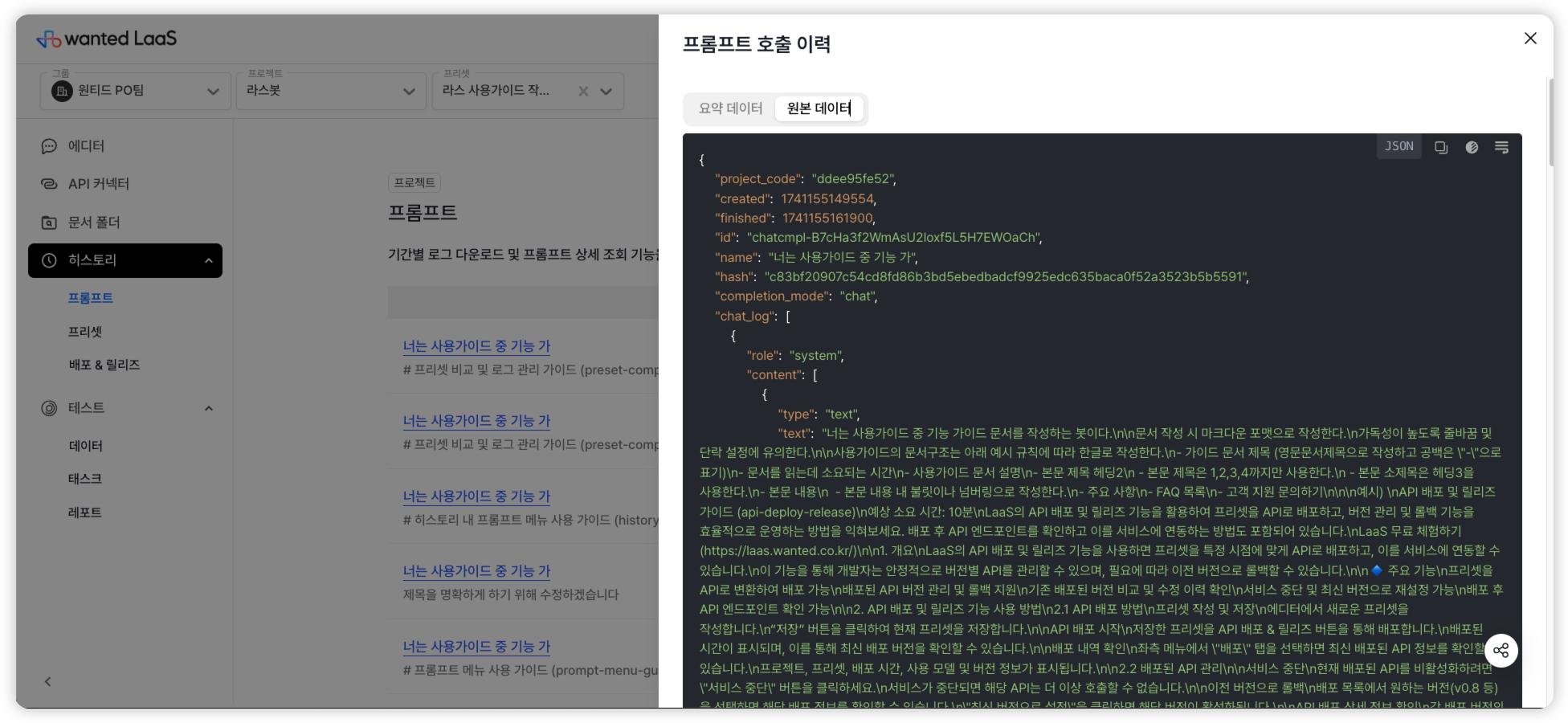Open the 데이터 submenu item

tap(85, 446)
